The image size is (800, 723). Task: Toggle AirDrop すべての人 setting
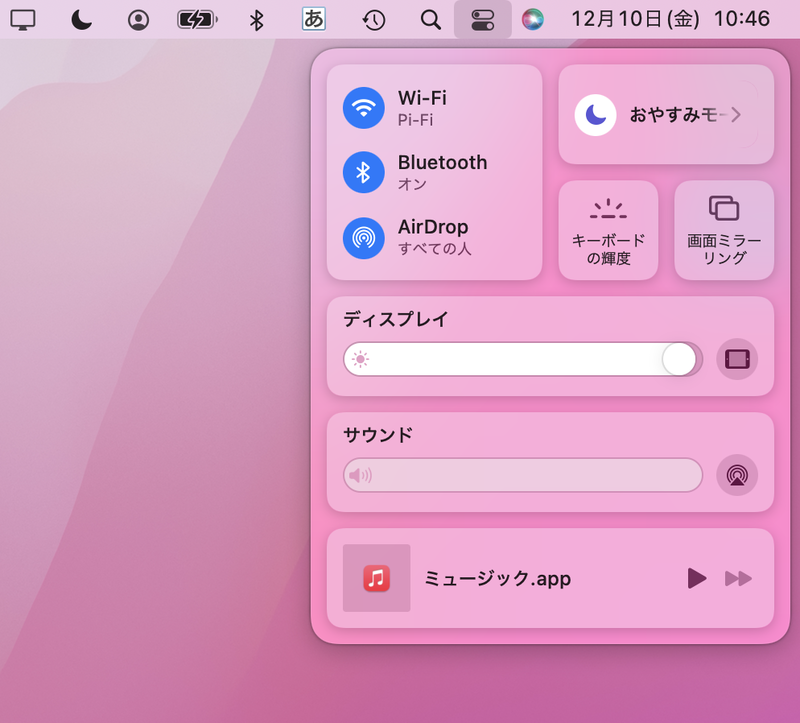[363, 238]
